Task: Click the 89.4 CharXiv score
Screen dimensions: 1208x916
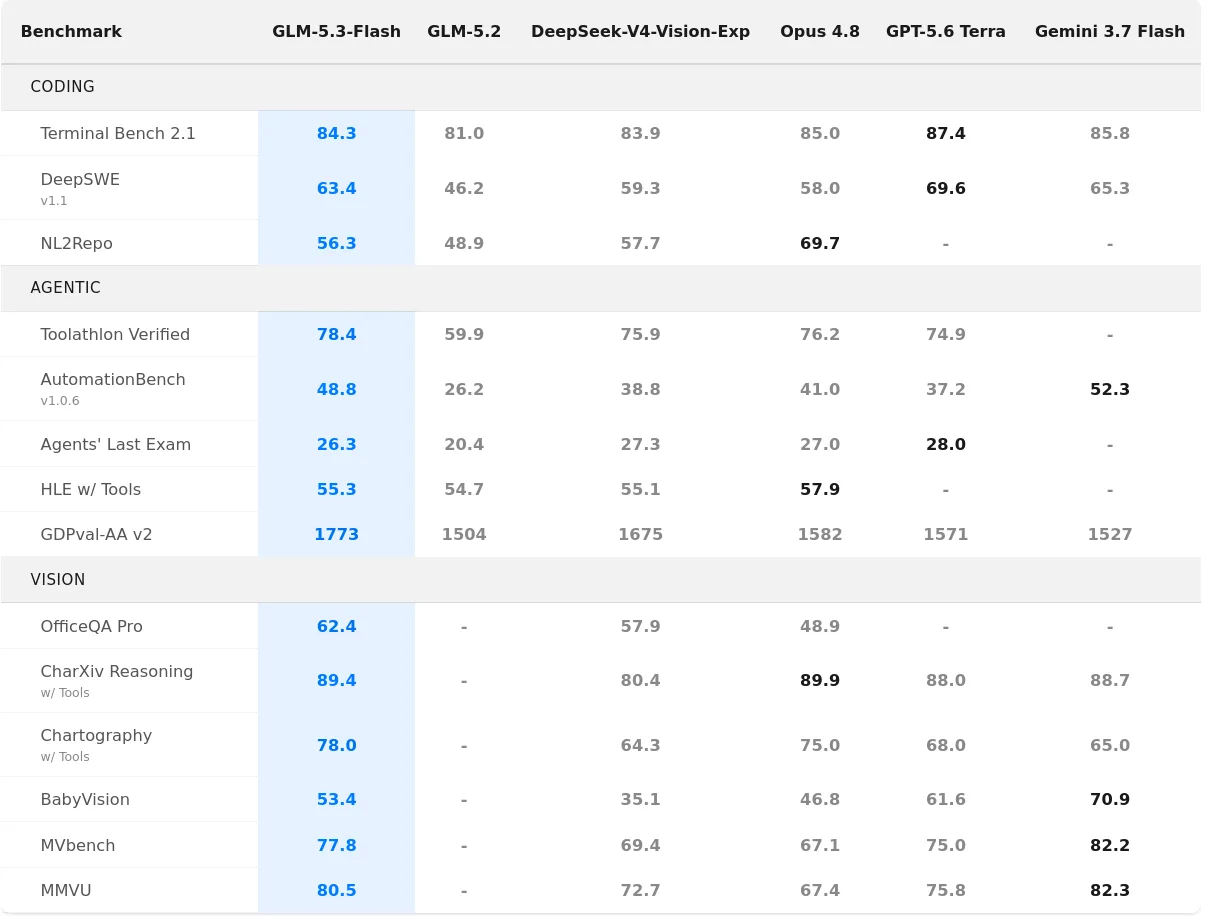Action: coord(336,681)
